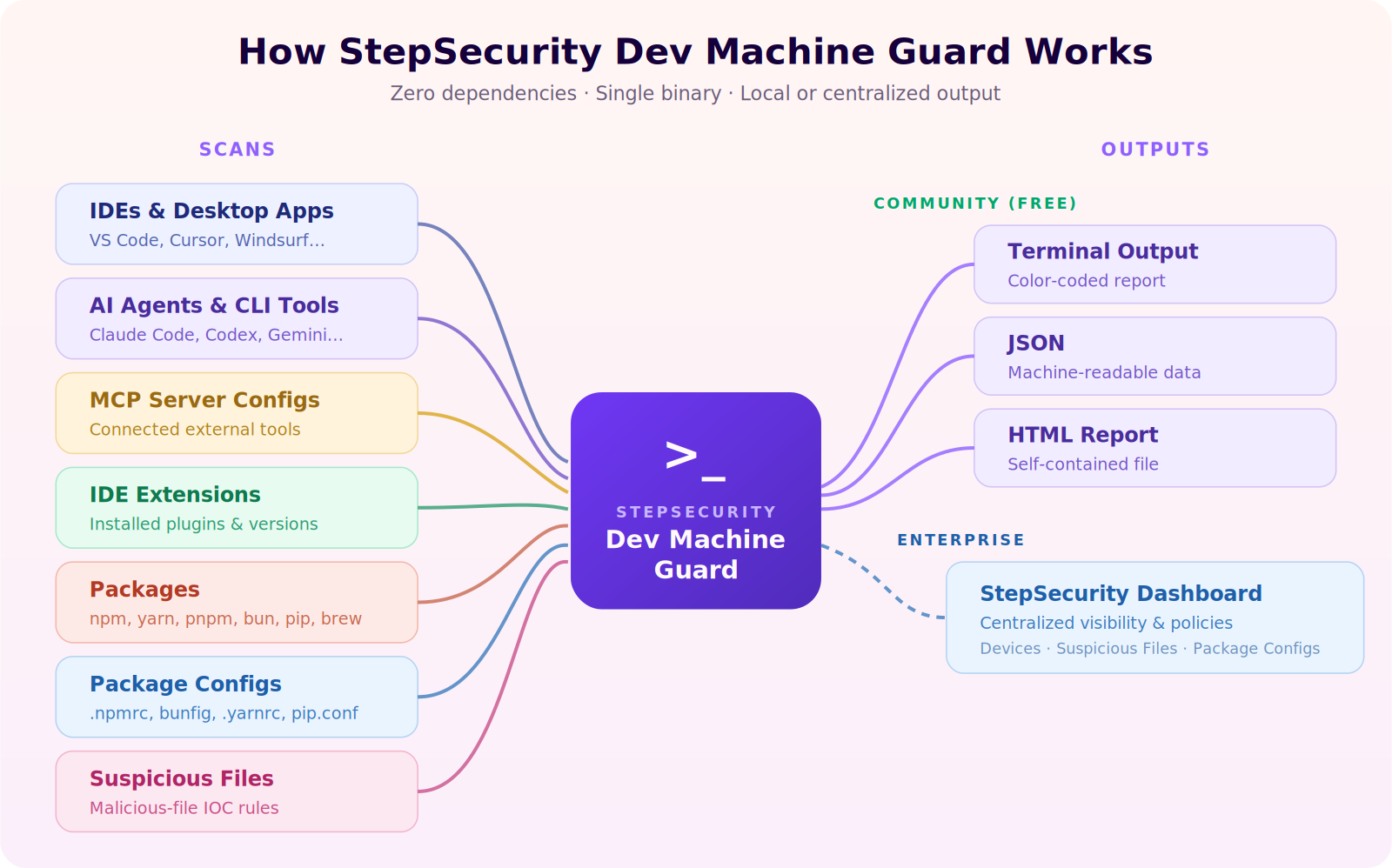The height and width of the screenshot is (868, 1392).
Task: Select the Terminal Output card
Action: [1154, 264]
